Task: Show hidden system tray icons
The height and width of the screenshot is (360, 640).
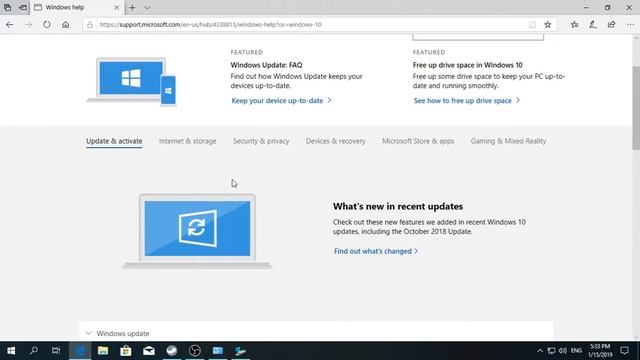Action: (540, 351)
